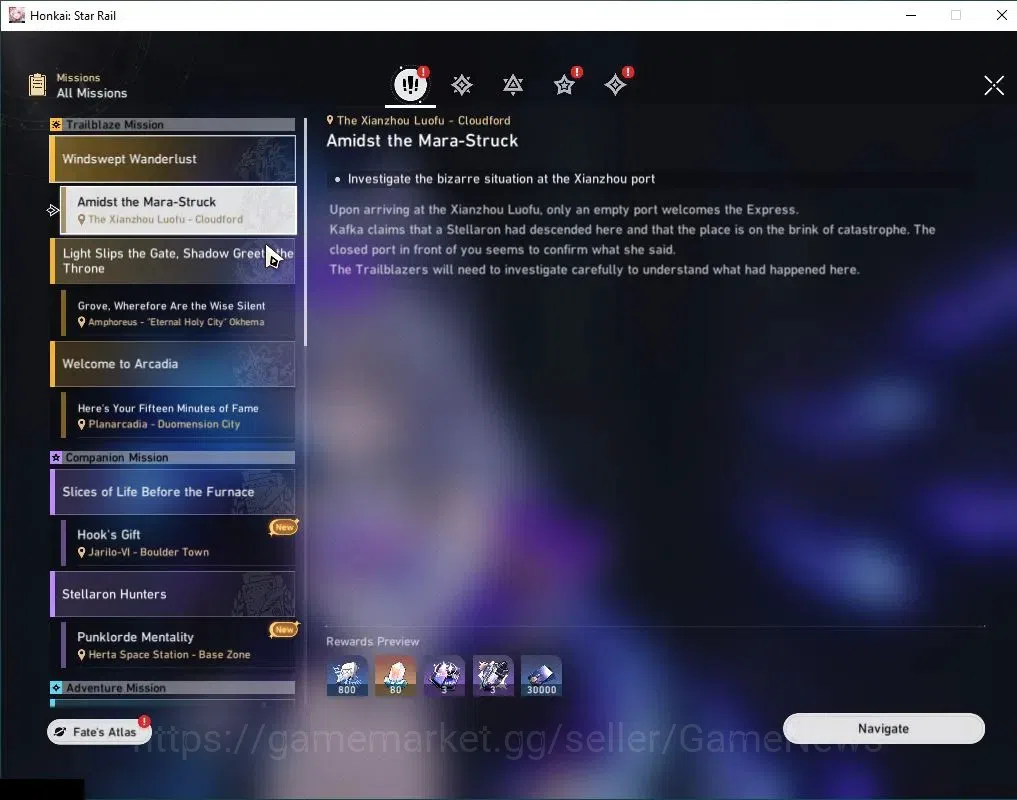Image resolution: width=1017 pixels, height=800 pixels.
Task: Open Fate's Atlas
Action: 99,732
